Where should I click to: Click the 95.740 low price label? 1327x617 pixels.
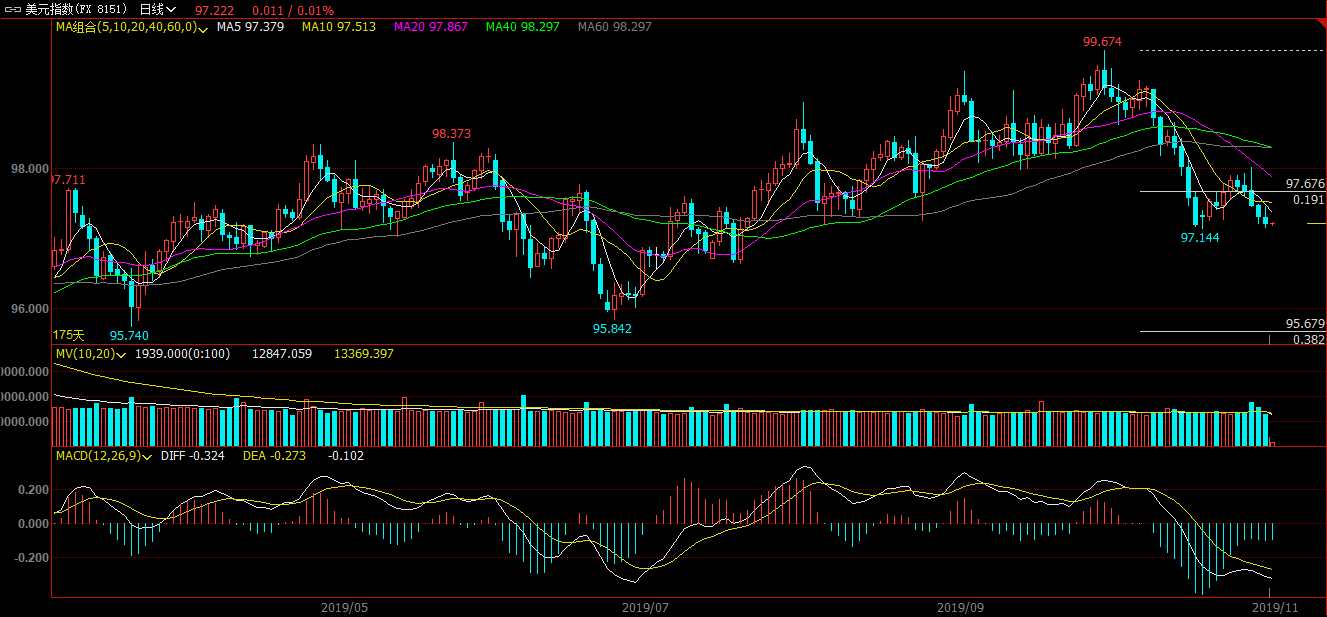click(x=129, y=335)
